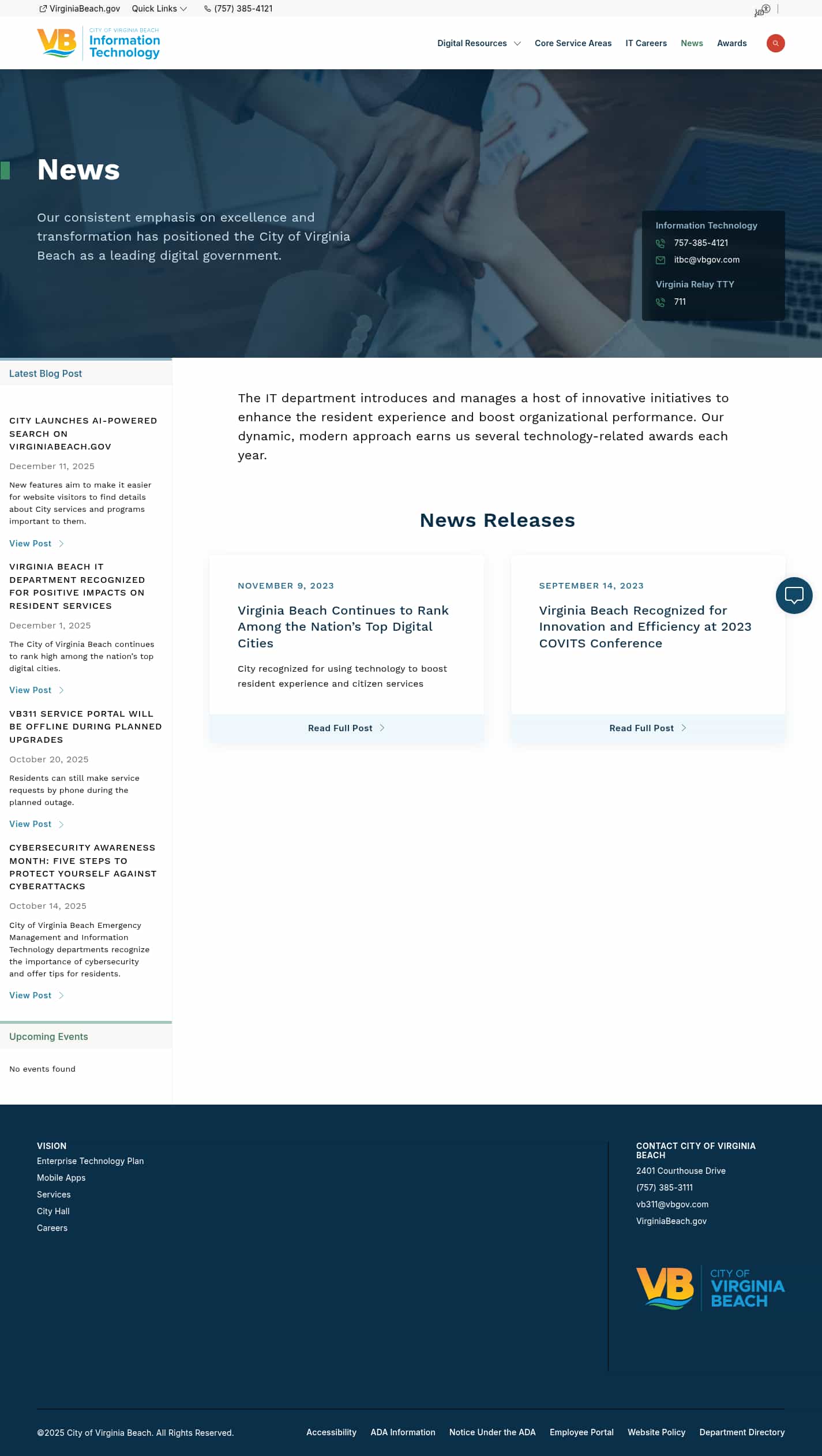The image size is (822, 1456).
Task: Click the December 11, 2025 post date
Action: click(x=52, y=466)
